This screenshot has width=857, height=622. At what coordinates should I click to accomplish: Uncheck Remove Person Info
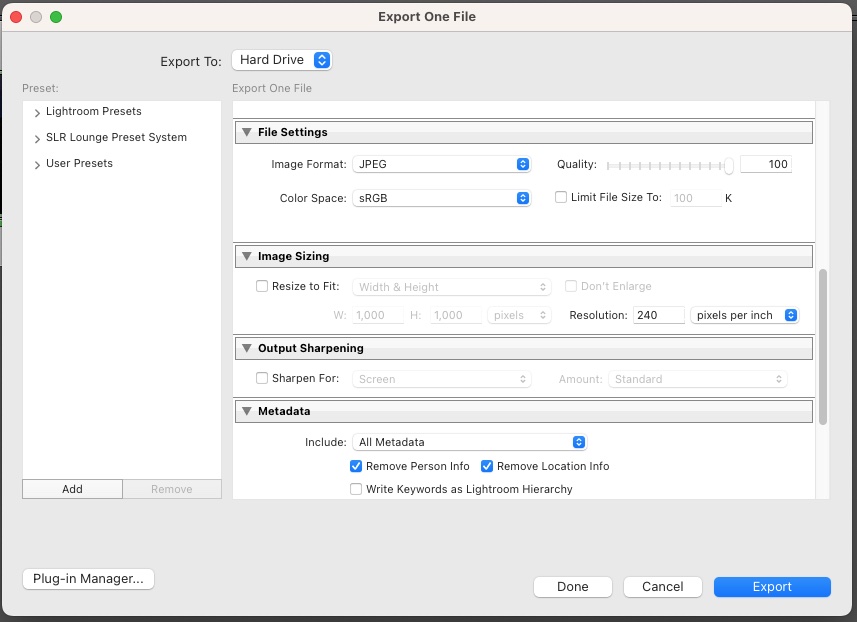pos(356,466)
